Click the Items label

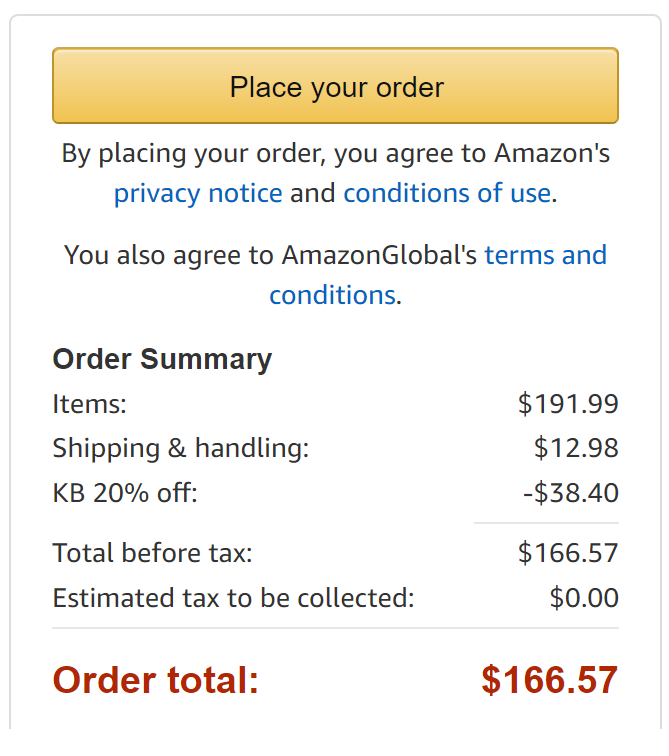coord(90,404)
